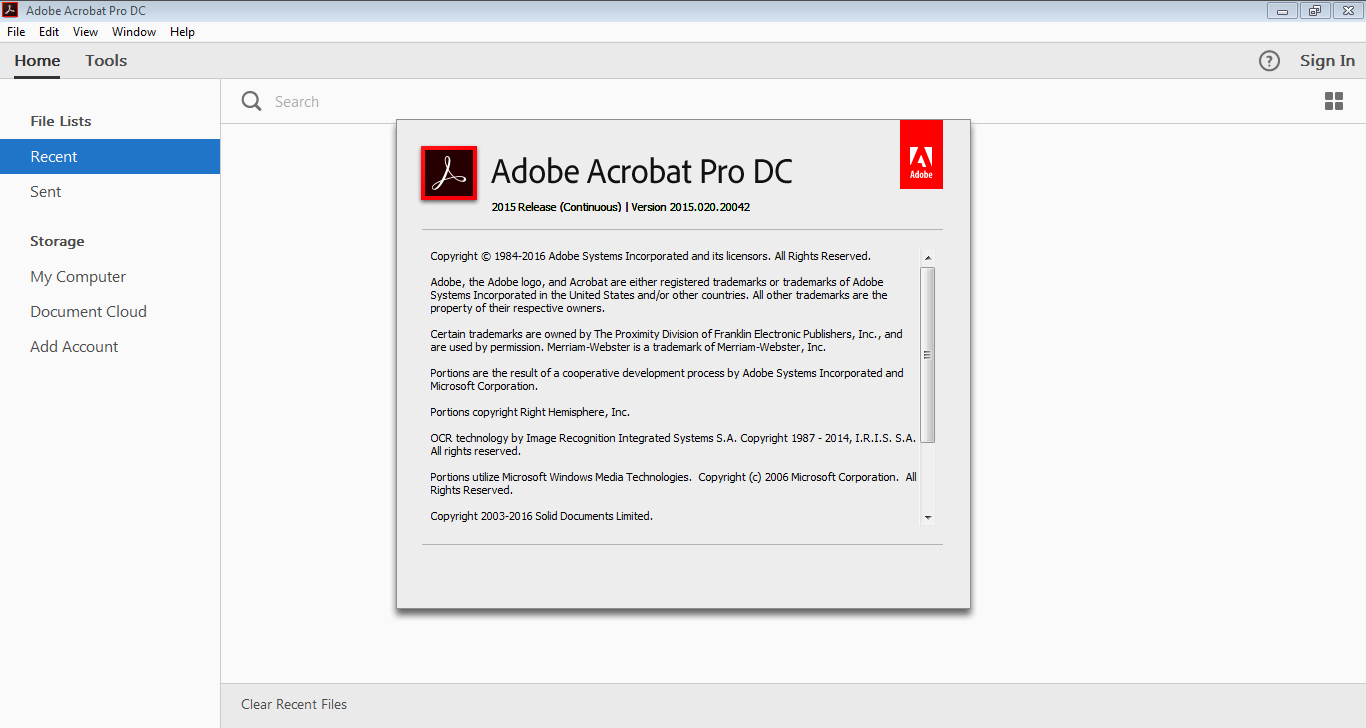Click the Storage heading
This screenshot has width=1366, height=728.
[x=57, y=241]
